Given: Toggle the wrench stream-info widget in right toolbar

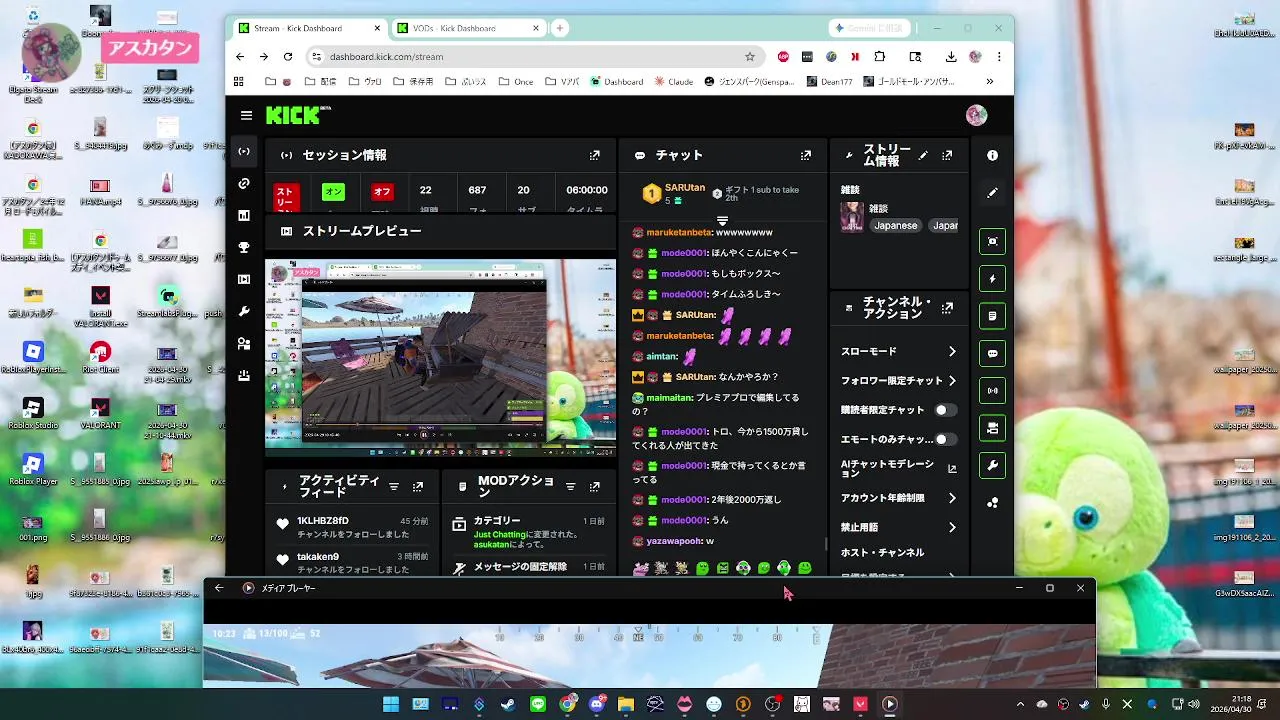Looking at the screenshot, I should pyautogui.click(x=992, y=465).
